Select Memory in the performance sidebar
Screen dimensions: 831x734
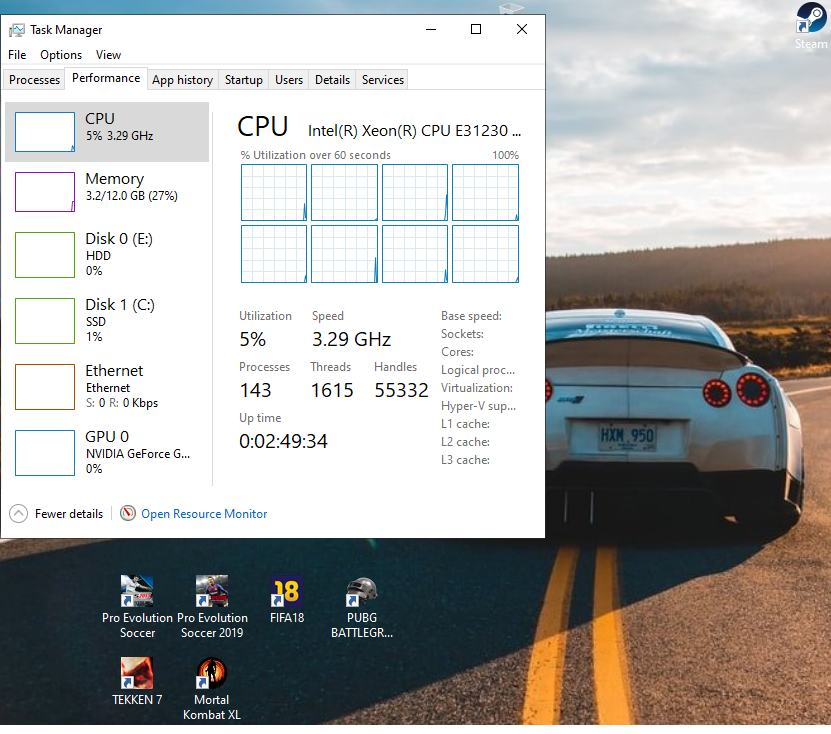tap(107, 190)
